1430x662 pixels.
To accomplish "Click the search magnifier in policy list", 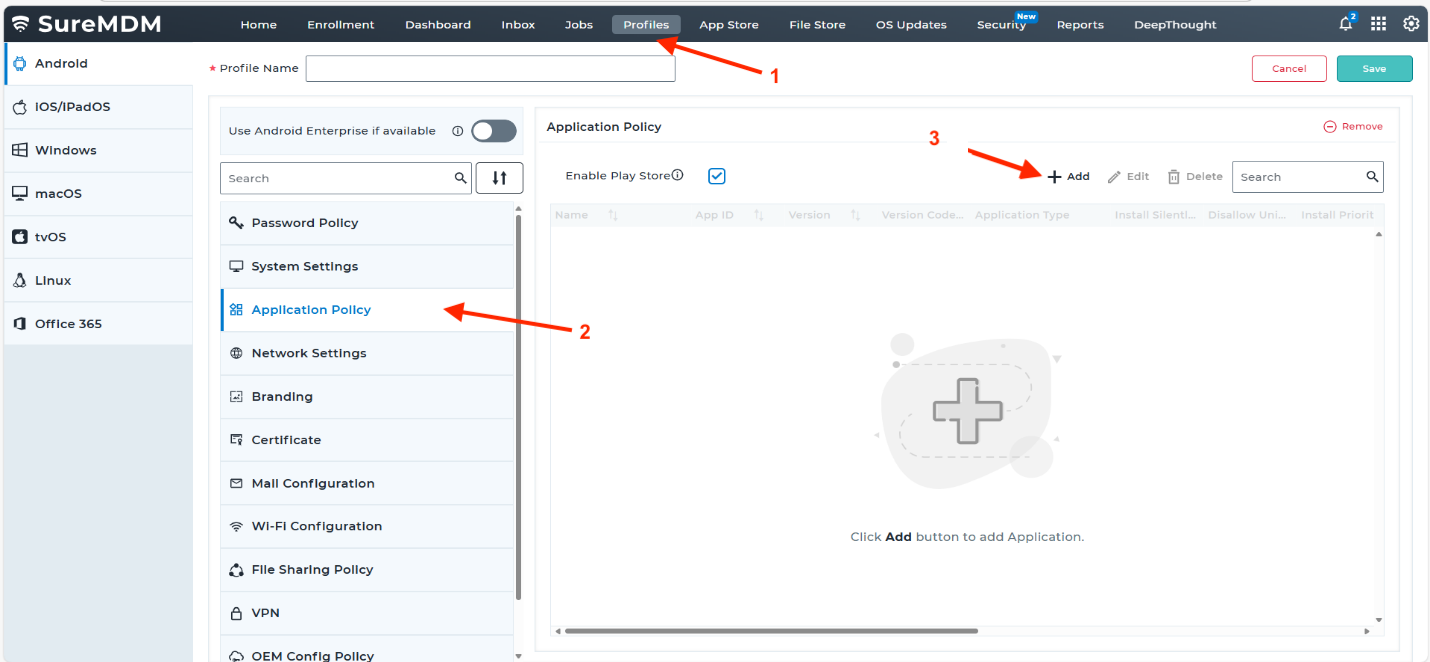I will (x=460, y=178).
